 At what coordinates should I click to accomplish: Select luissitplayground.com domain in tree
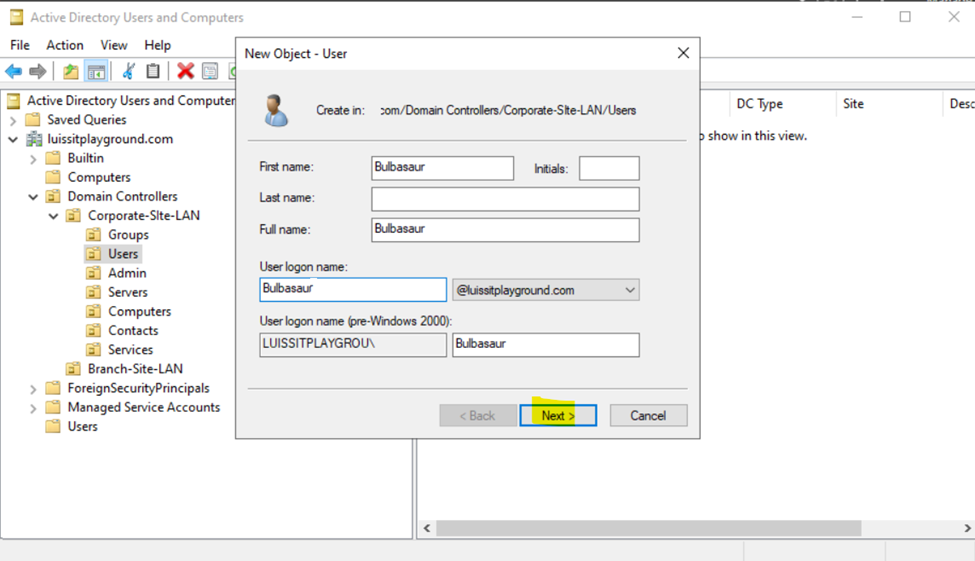pyautogui.click(x=110, y=139)
